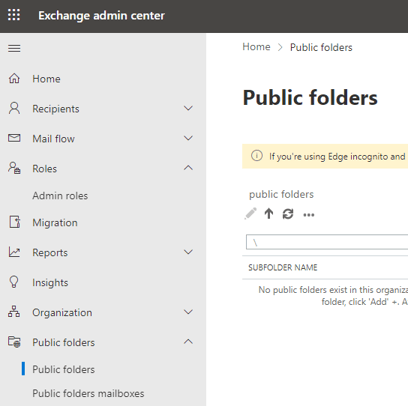Click the folder path input field
The image size is (408, 406).
327,242
